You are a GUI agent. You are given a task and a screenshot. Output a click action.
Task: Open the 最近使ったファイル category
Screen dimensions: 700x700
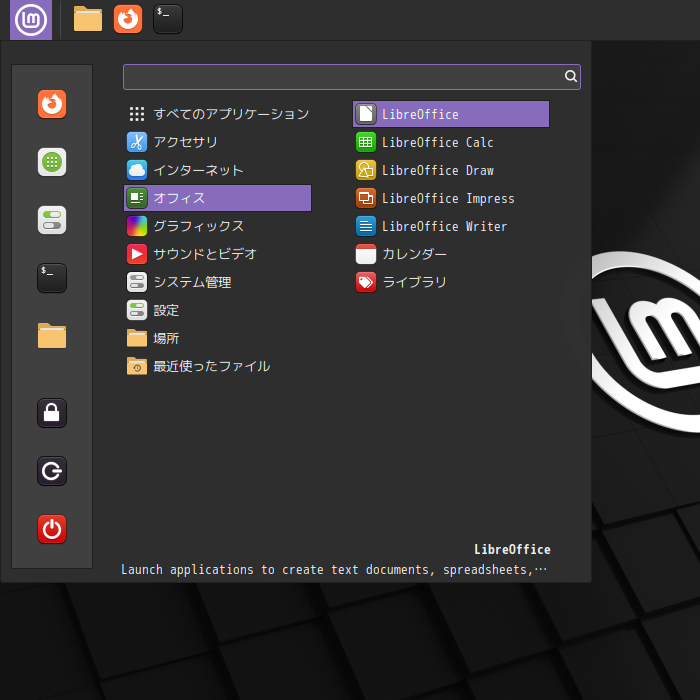coord(211,366)
